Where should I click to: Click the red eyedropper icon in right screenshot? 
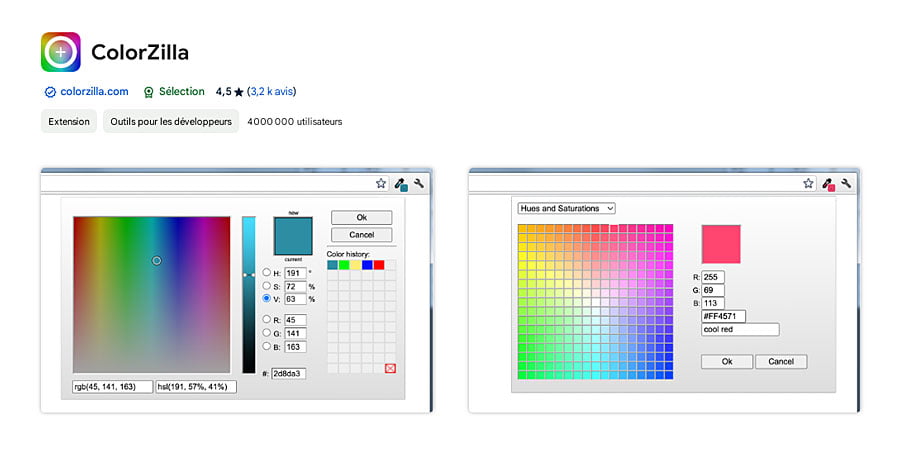click(828, 184)
